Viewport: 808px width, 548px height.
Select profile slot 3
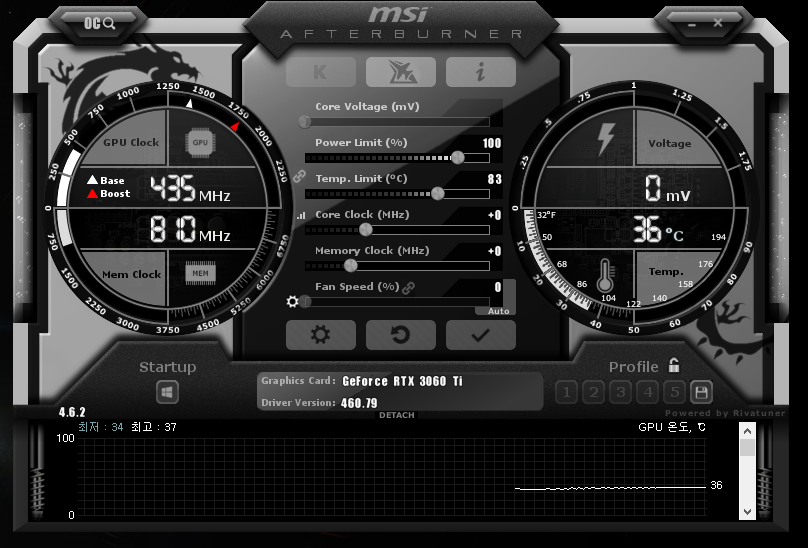tap(620, 393)
